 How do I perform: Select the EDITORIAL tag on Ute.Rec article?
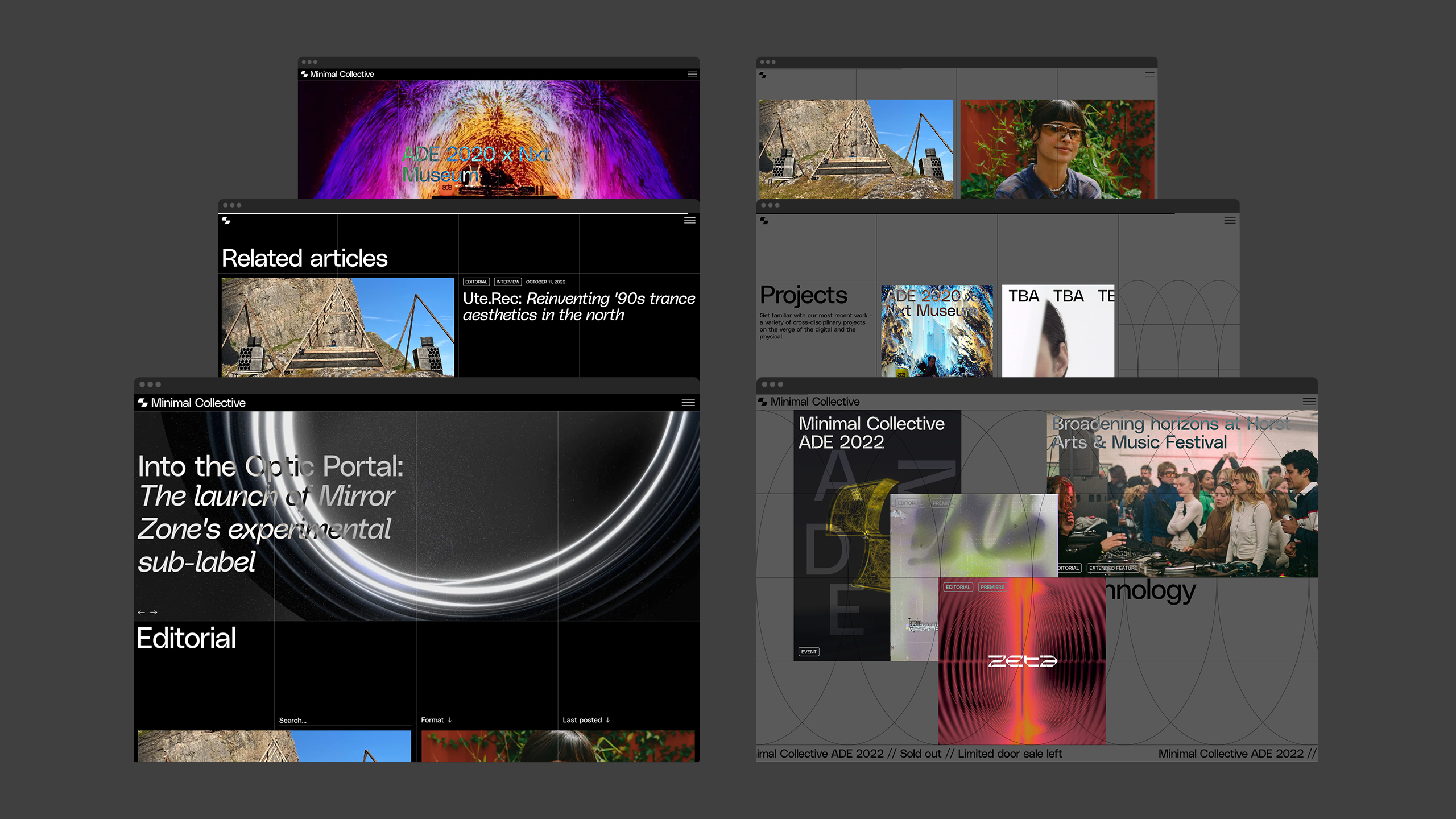pos(476,282)
